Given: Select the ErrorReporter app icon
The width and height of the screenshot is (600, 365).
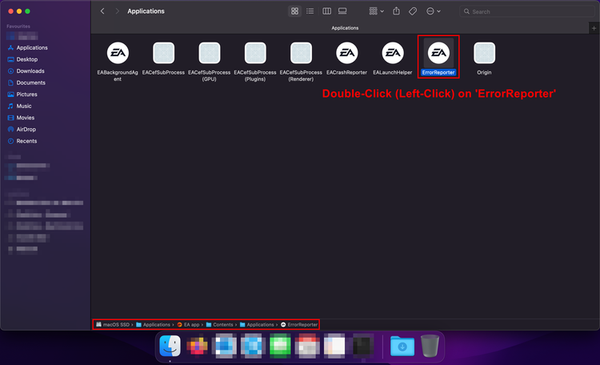Looking at the screenshot, I should coord(439,53).
